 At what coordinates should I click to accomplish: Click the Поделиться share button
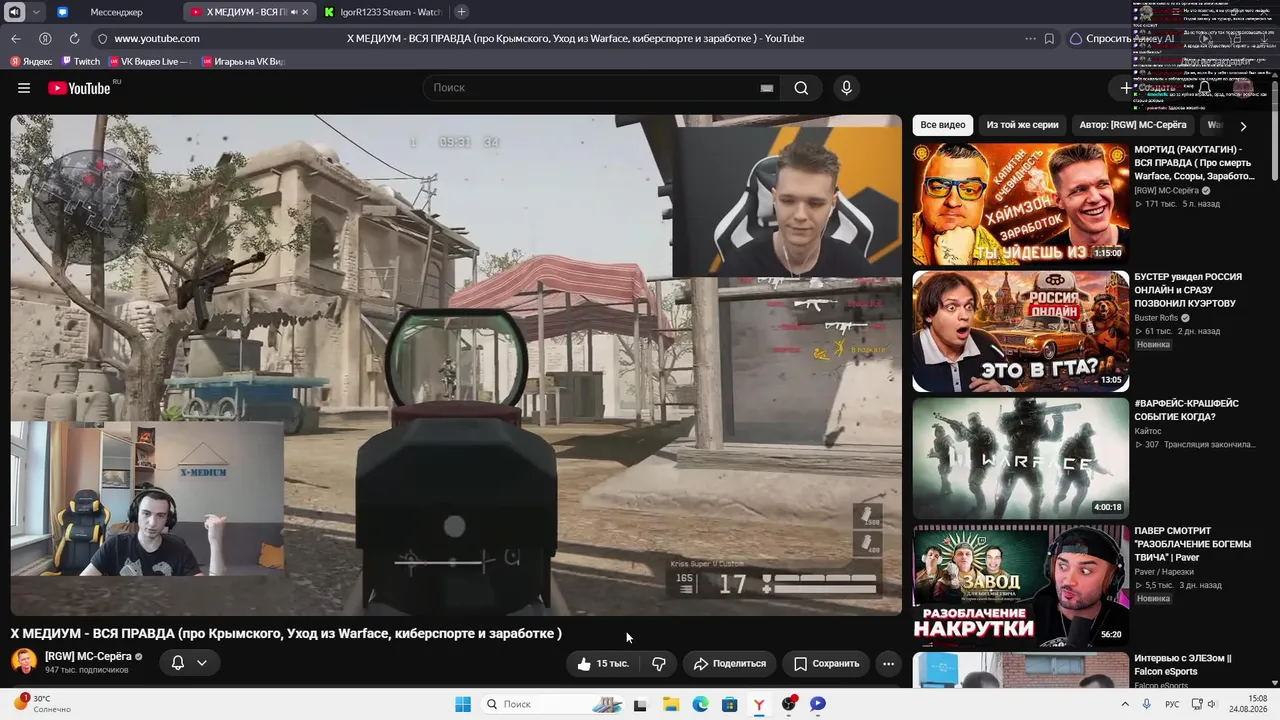coord(730,663)
